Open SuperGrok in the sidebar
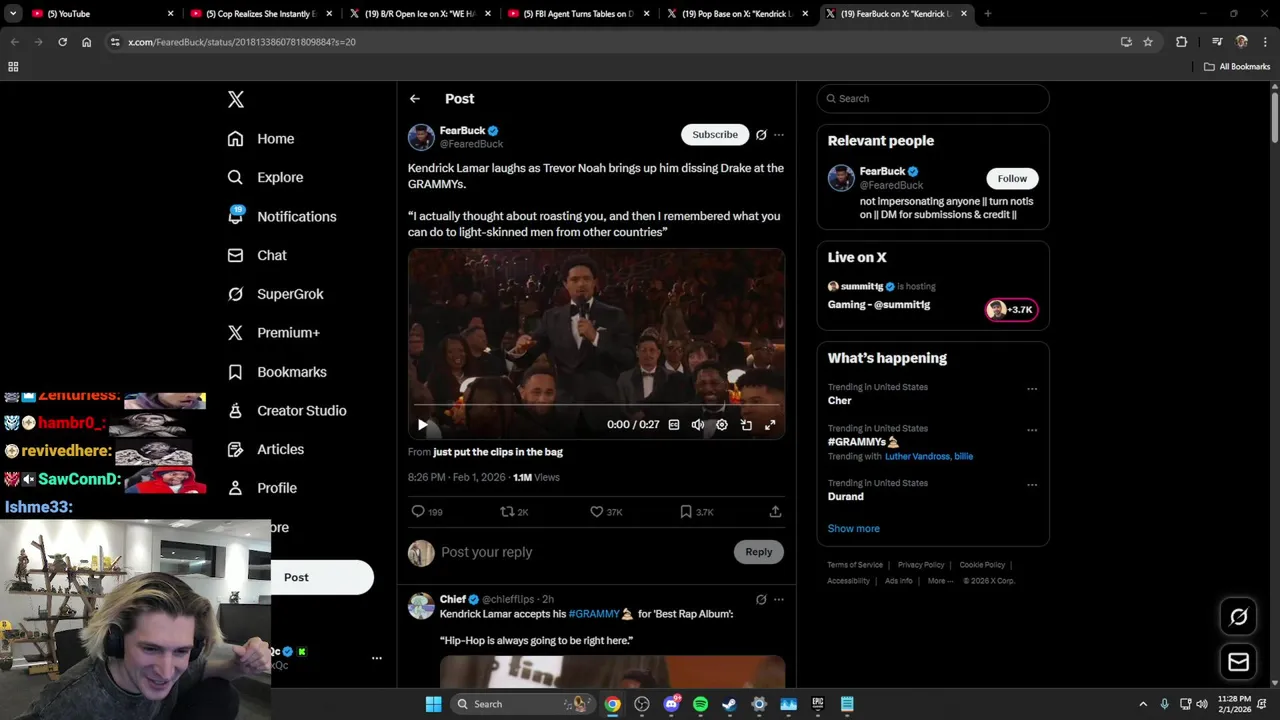 [275, 294]
